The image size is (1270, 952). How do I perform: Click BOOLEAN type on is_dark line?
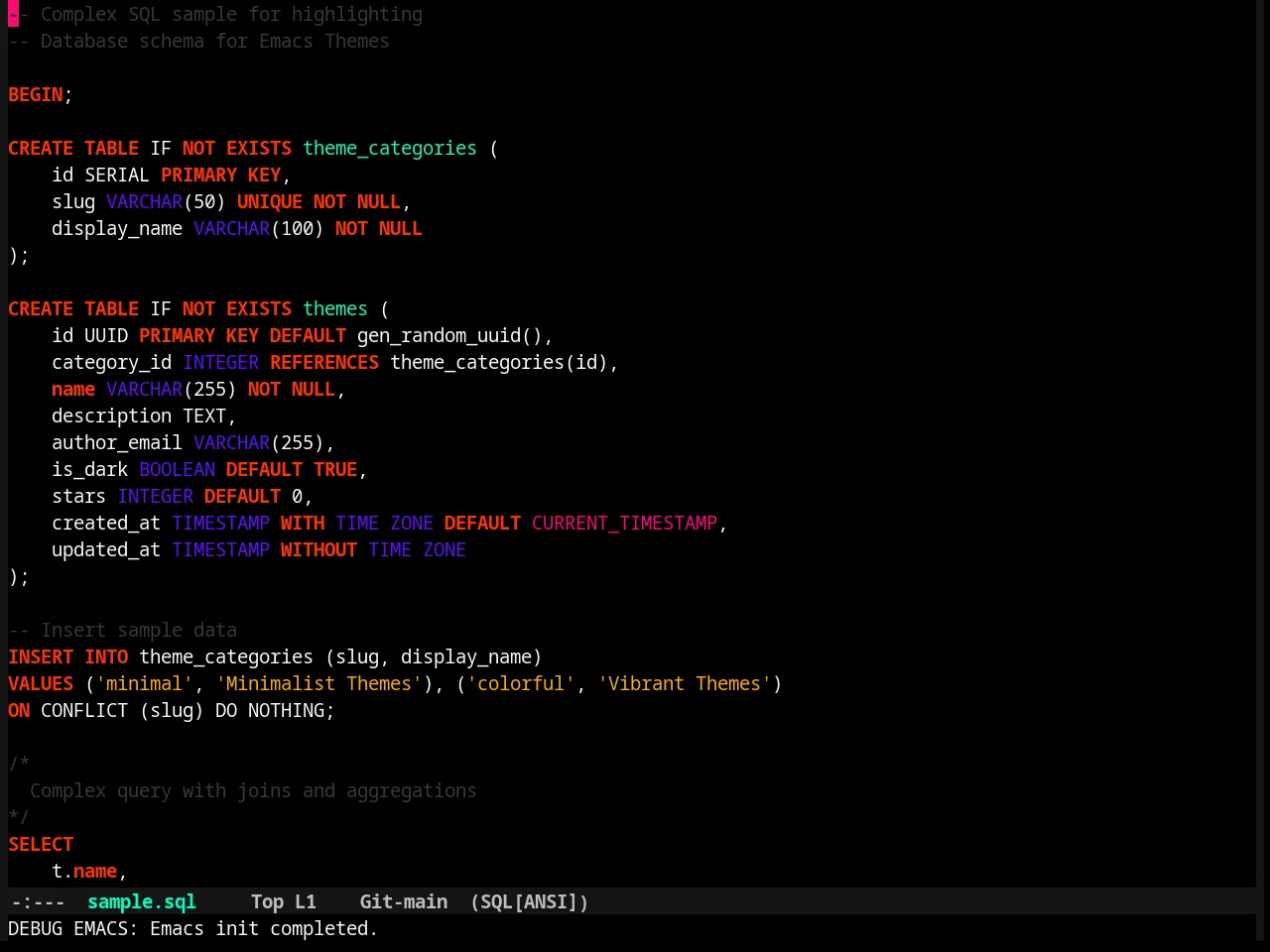[178, 469]
